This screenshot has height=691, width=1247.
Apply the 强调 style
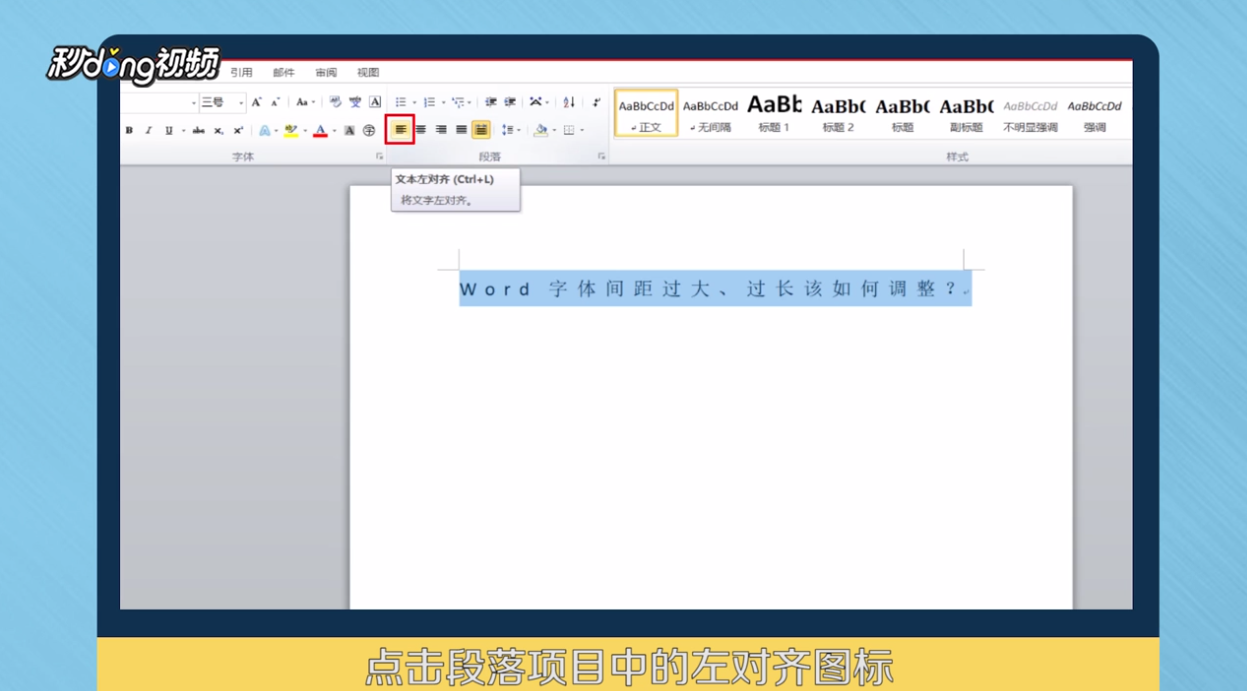click(1094, 113)
